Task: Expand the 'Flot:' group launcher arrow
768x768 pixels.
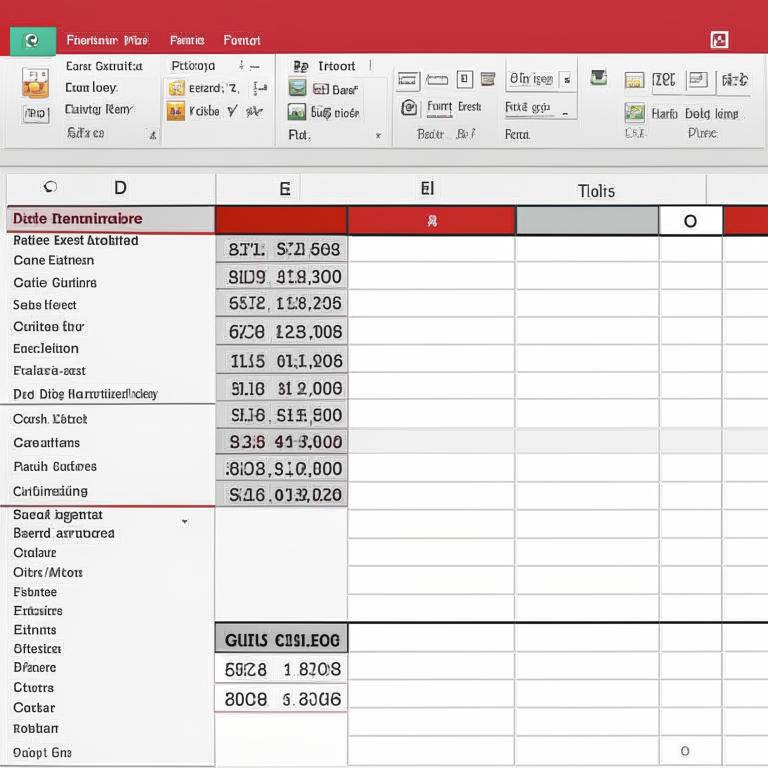Action: click(378, 135)
